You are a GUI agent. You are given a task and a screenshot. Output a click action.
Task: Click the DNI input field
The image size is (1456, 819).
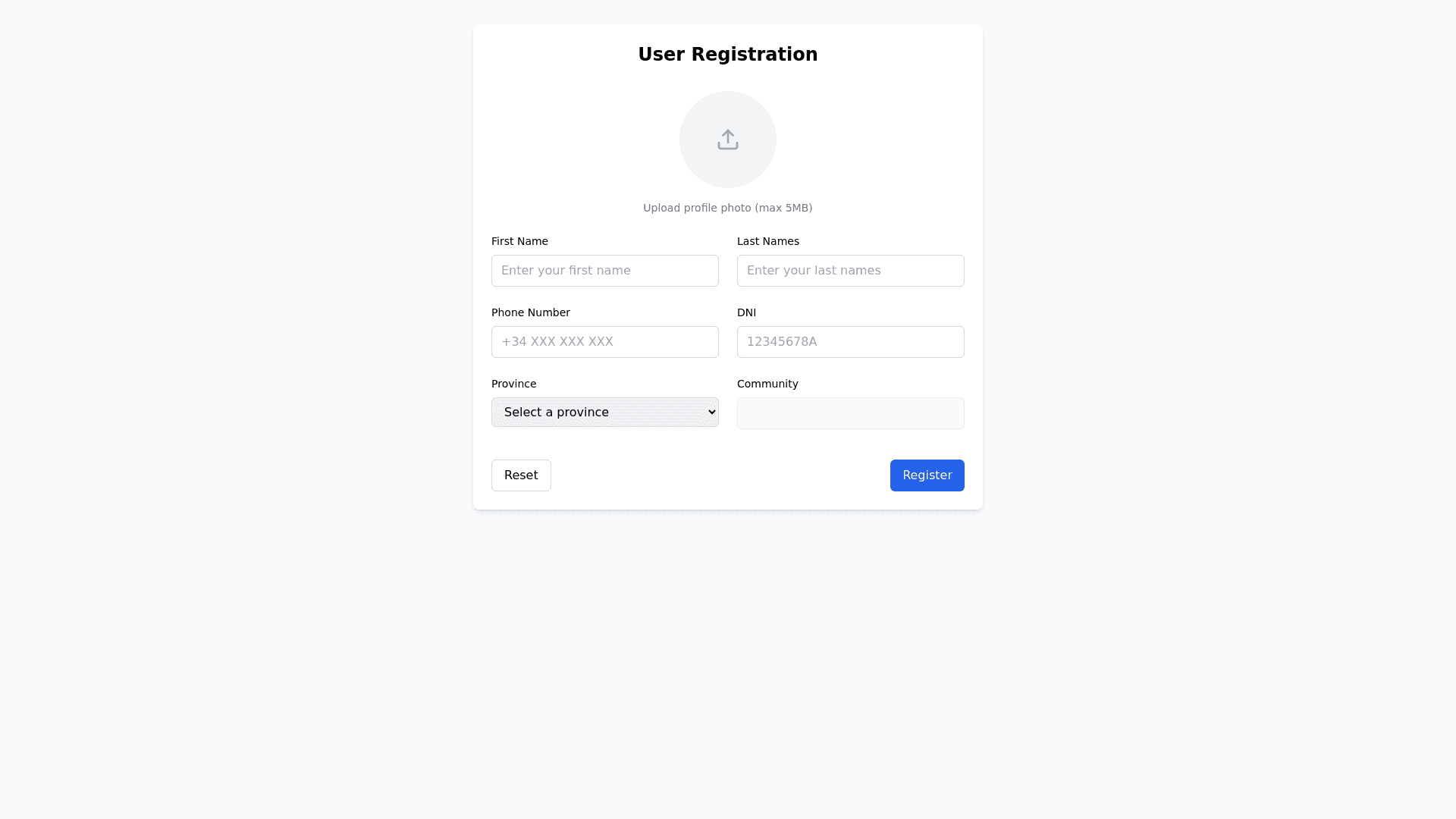[850, 342]
